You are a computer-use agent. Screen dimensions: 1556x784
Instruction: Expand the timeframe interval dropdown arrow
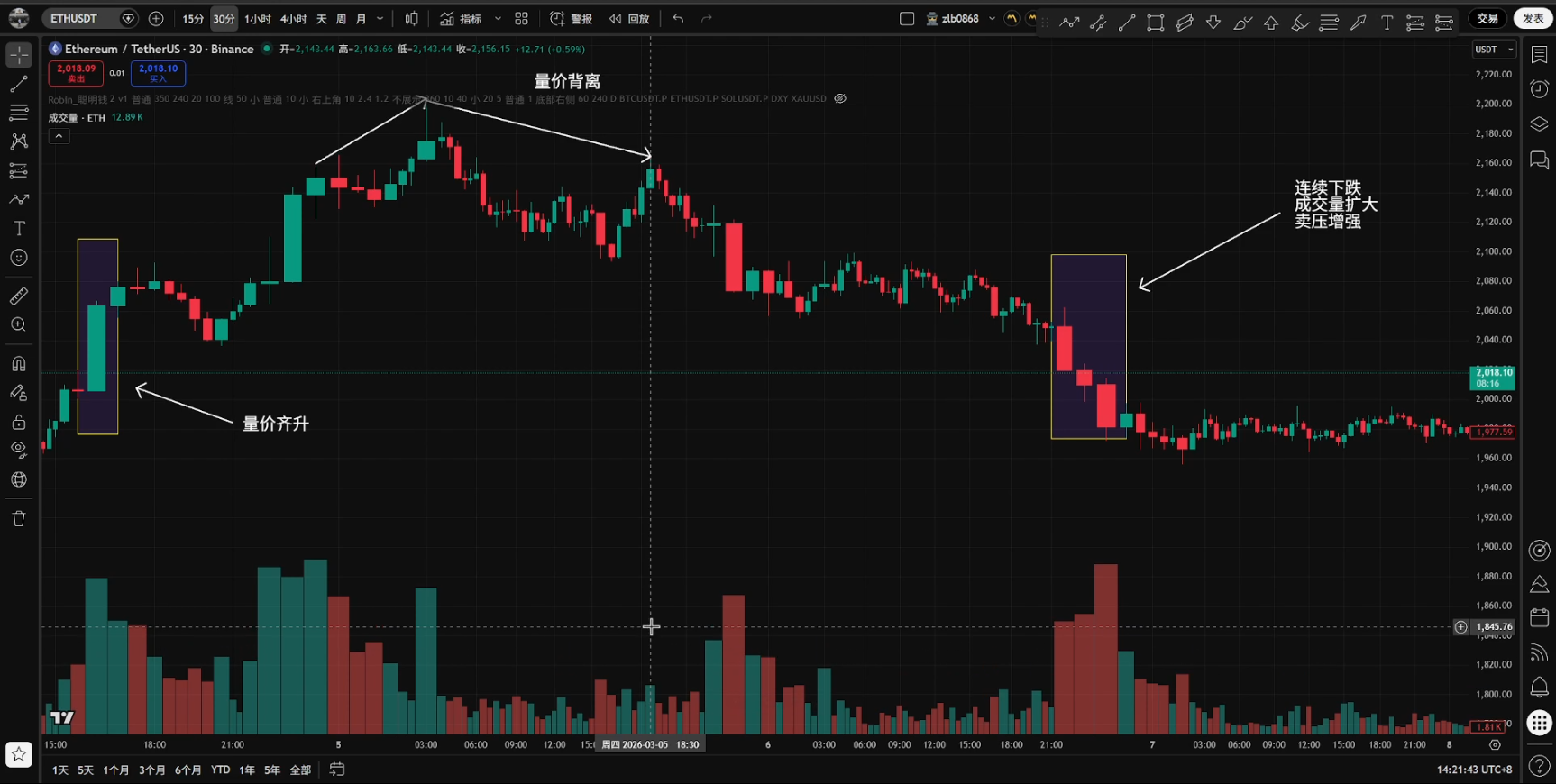point(380,19)
